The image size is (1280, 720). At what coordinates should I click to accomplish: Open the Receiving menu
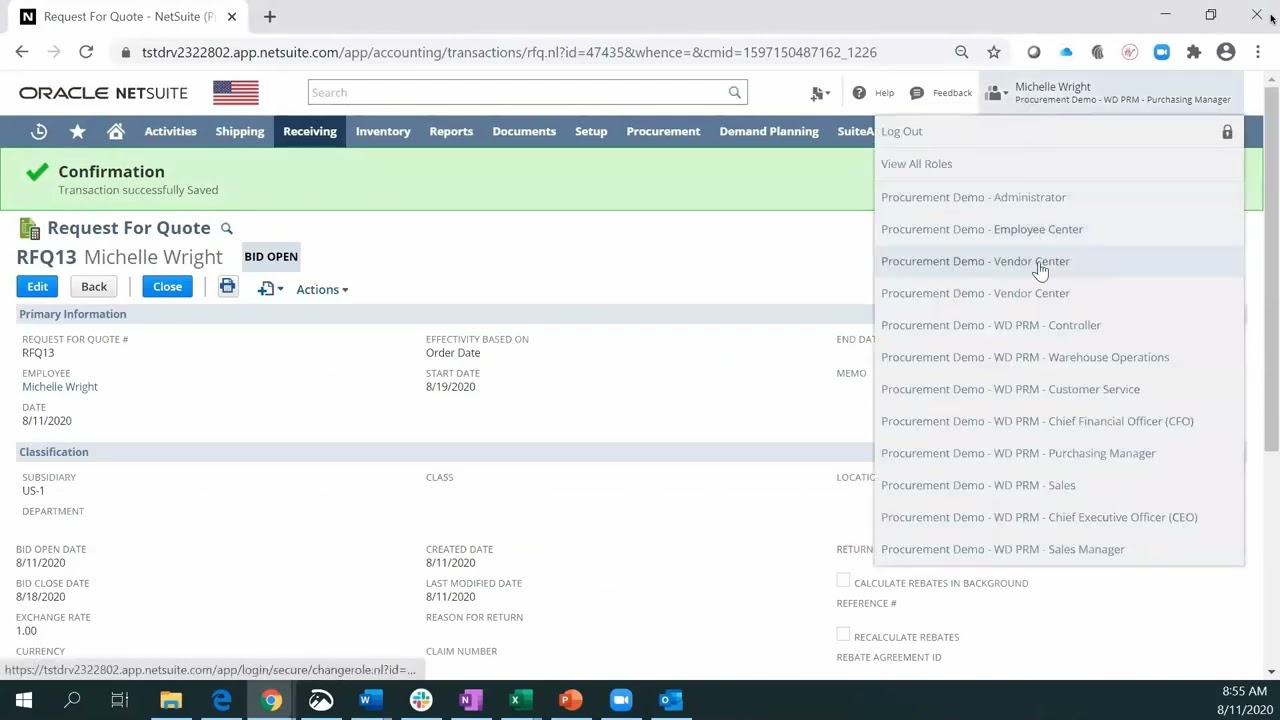pos(310,131)
